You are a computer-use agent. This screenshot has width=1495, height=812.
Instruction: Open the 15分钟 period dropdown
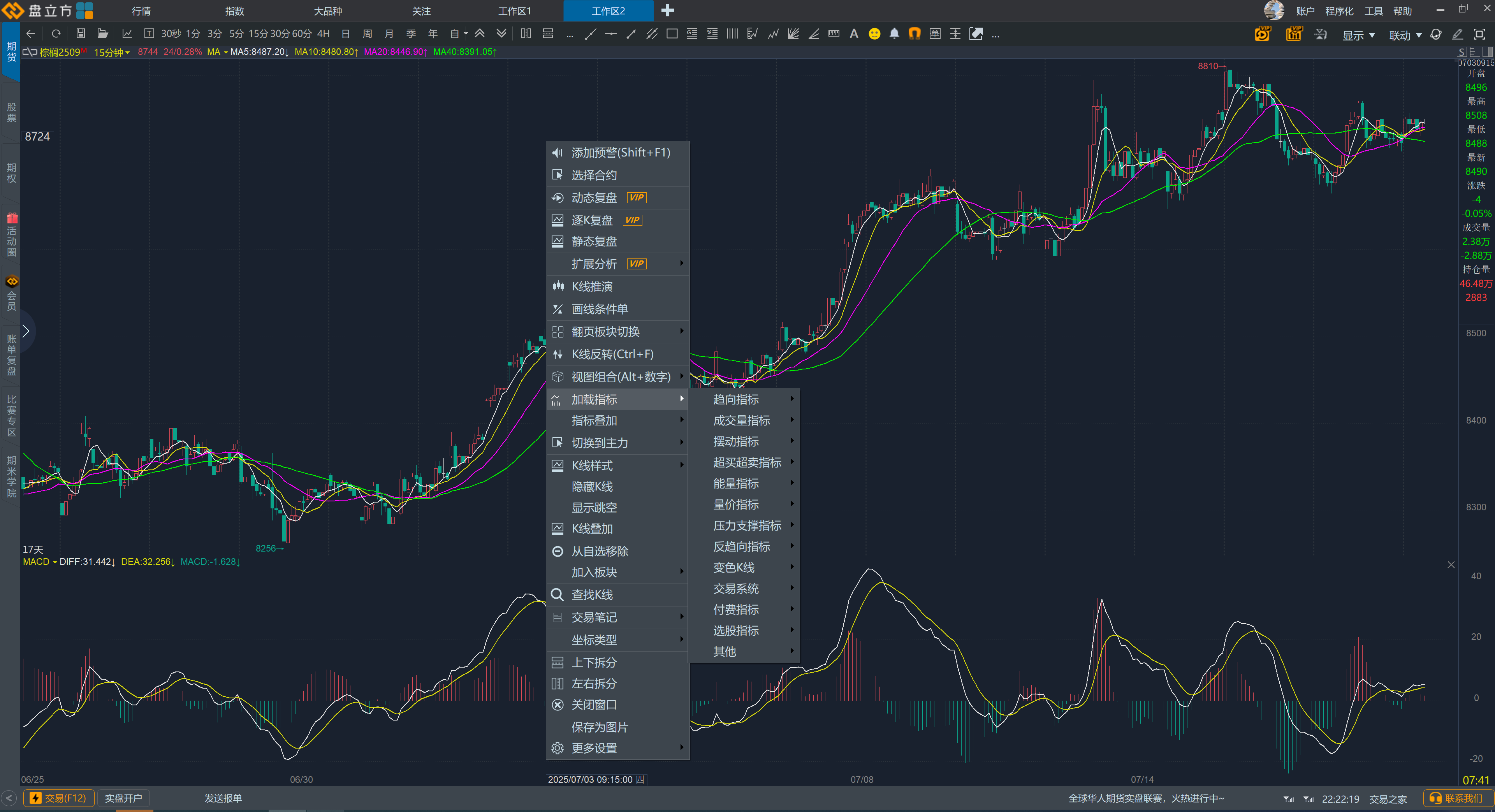click(x=111, y=52)
